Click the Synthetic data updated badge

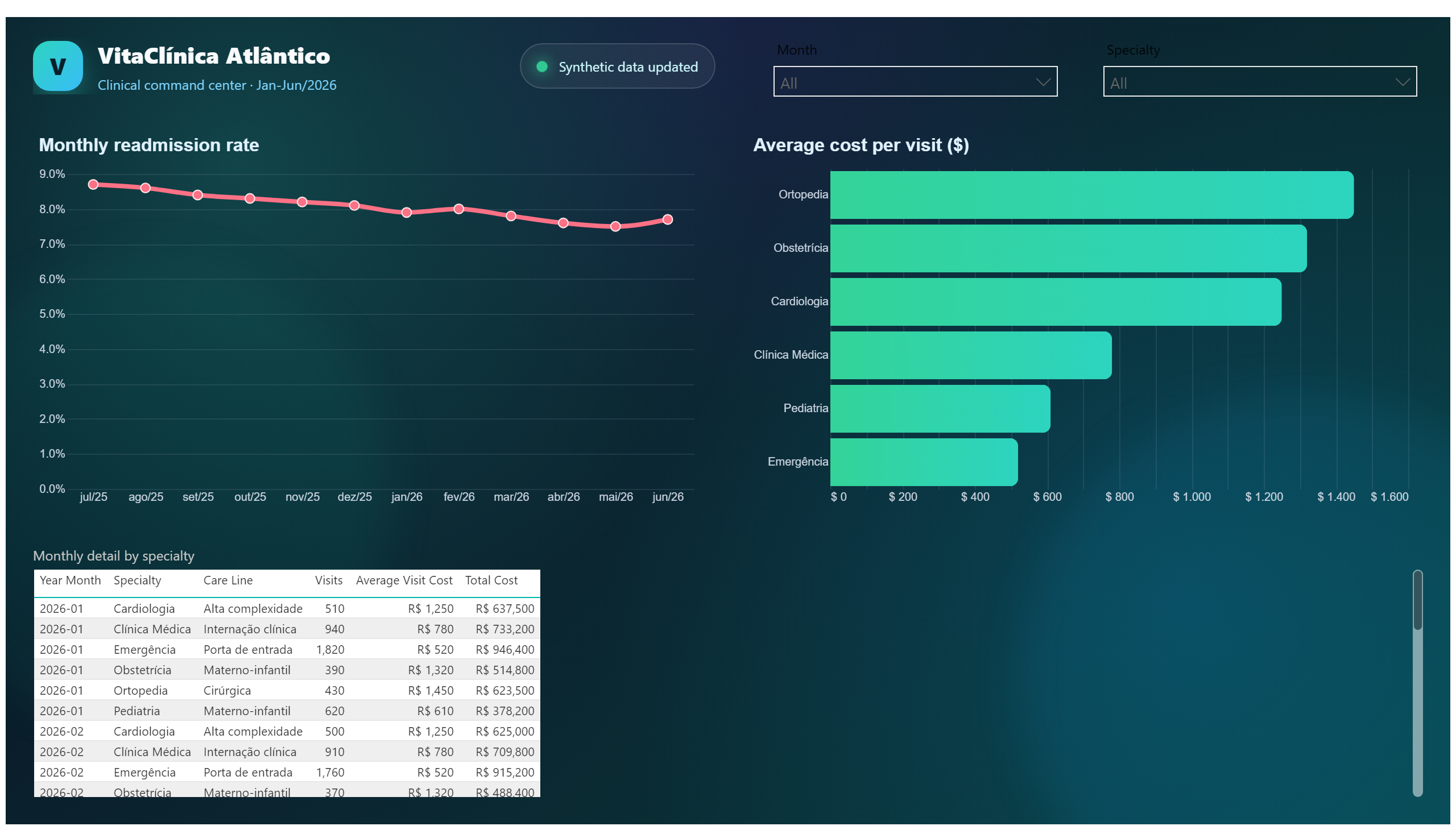coord(617,66)
